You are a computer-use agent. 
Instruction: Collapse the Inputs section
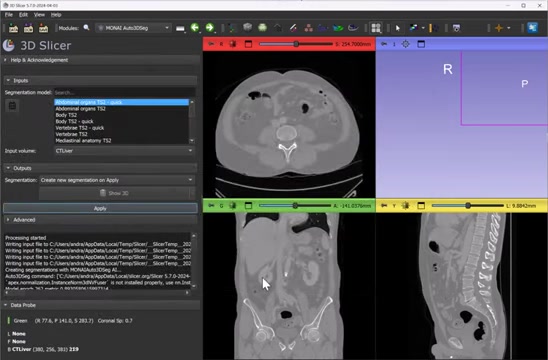[x=101, y=80]
